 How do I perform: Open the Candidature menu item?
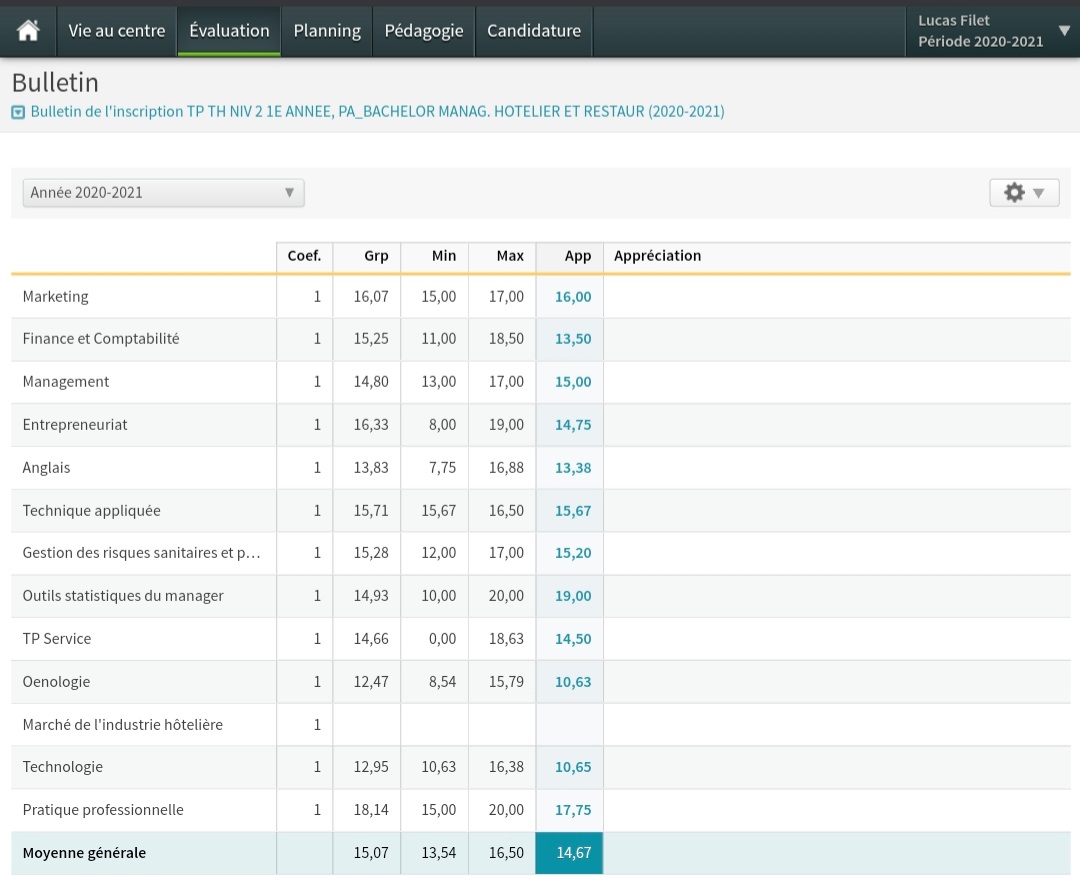pyautogui.click(x=534, y=31)
